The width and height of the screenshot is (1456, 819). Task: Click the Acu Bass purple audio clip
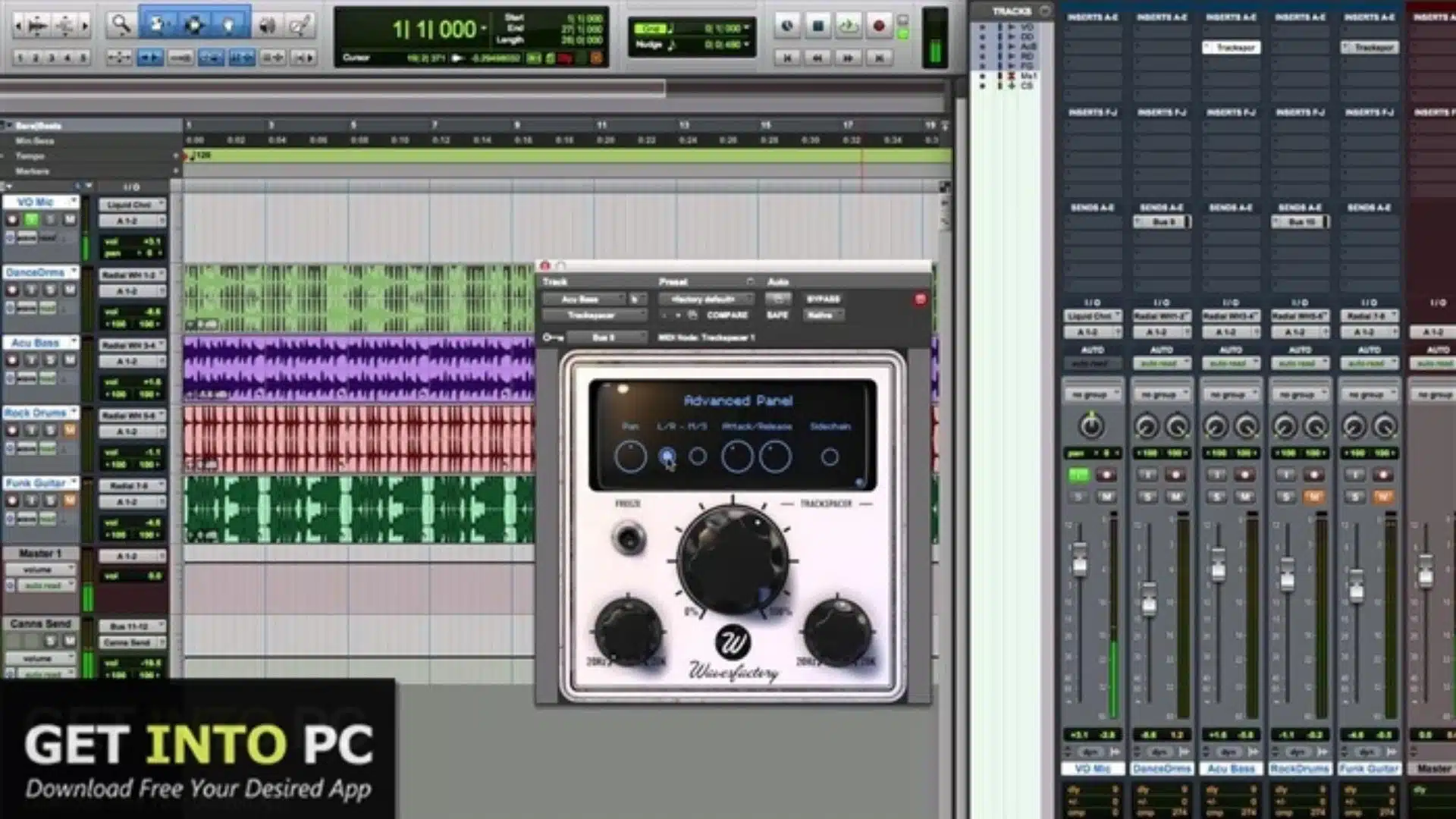pyautogui.click(x=358, y=369)
